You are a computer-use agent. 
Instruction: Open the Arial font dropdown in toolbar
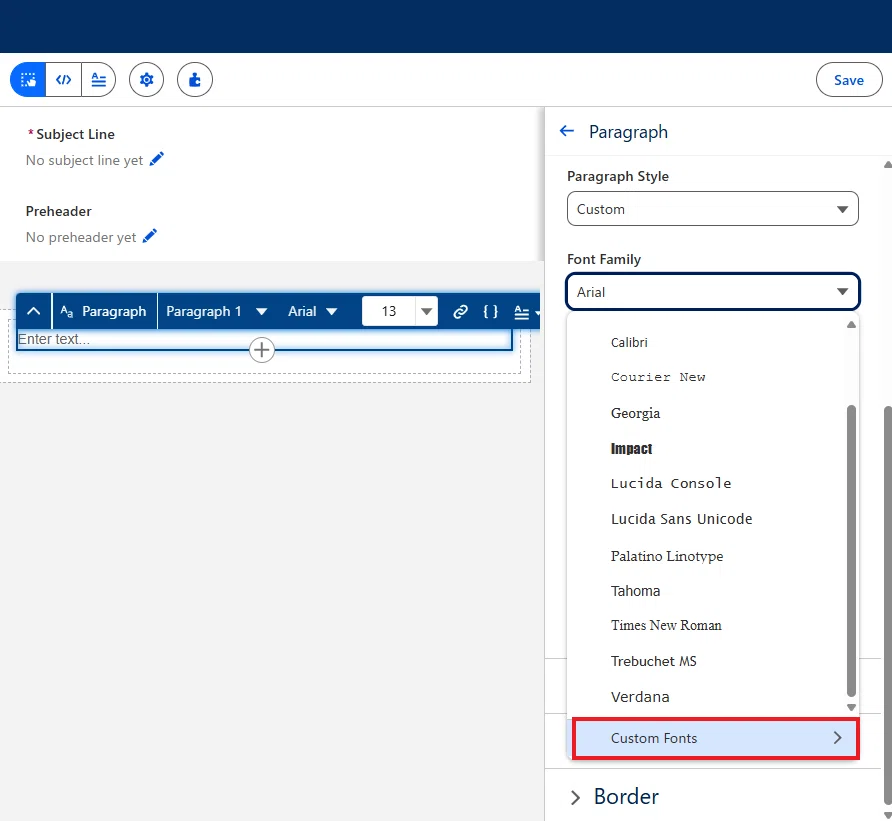(312, 311)
